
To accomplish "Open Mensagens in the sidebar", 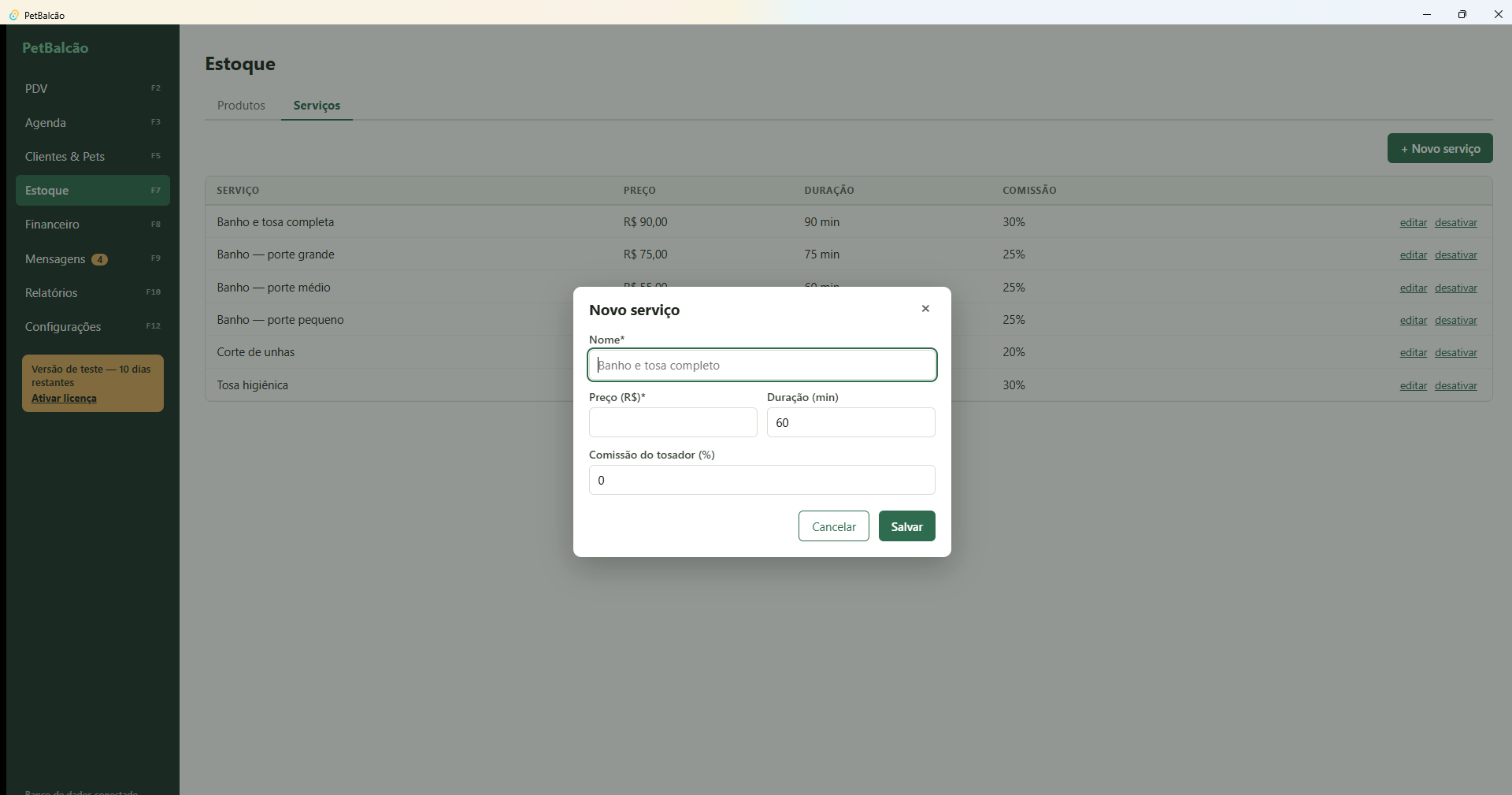I will (93, 258).
